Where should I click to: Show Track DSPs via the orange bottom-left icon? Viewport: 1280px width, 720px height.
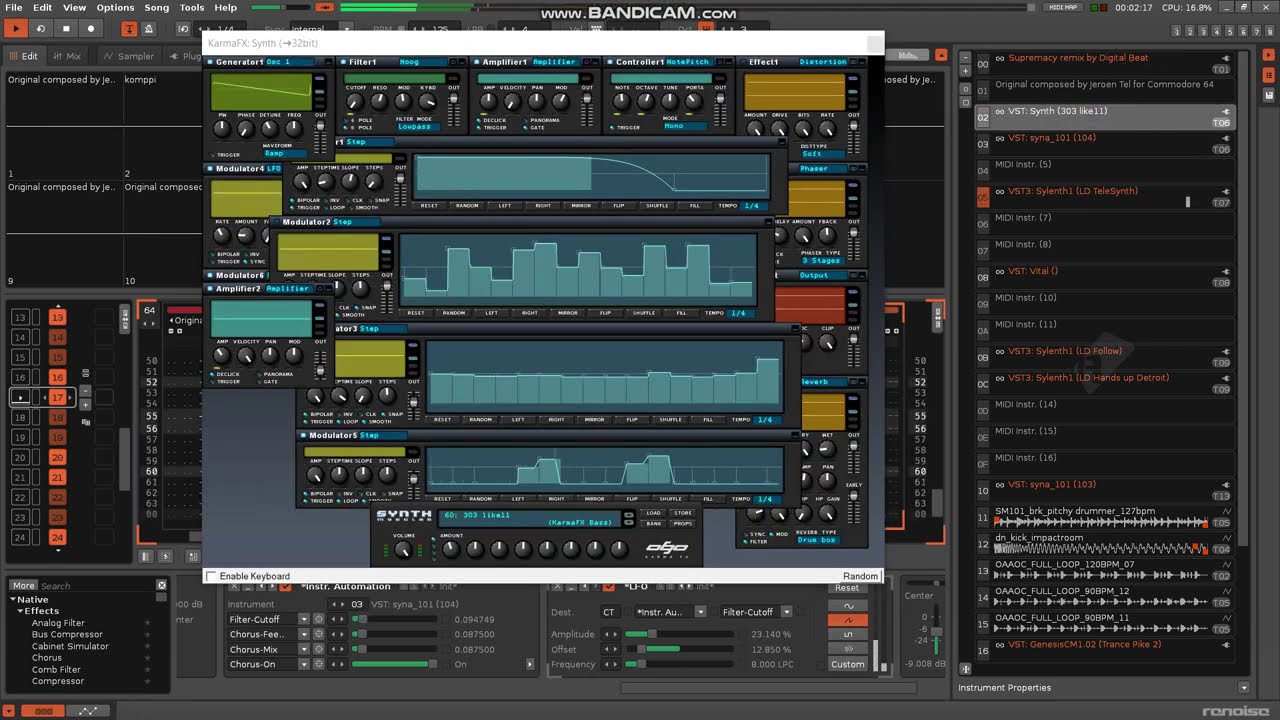42,711
